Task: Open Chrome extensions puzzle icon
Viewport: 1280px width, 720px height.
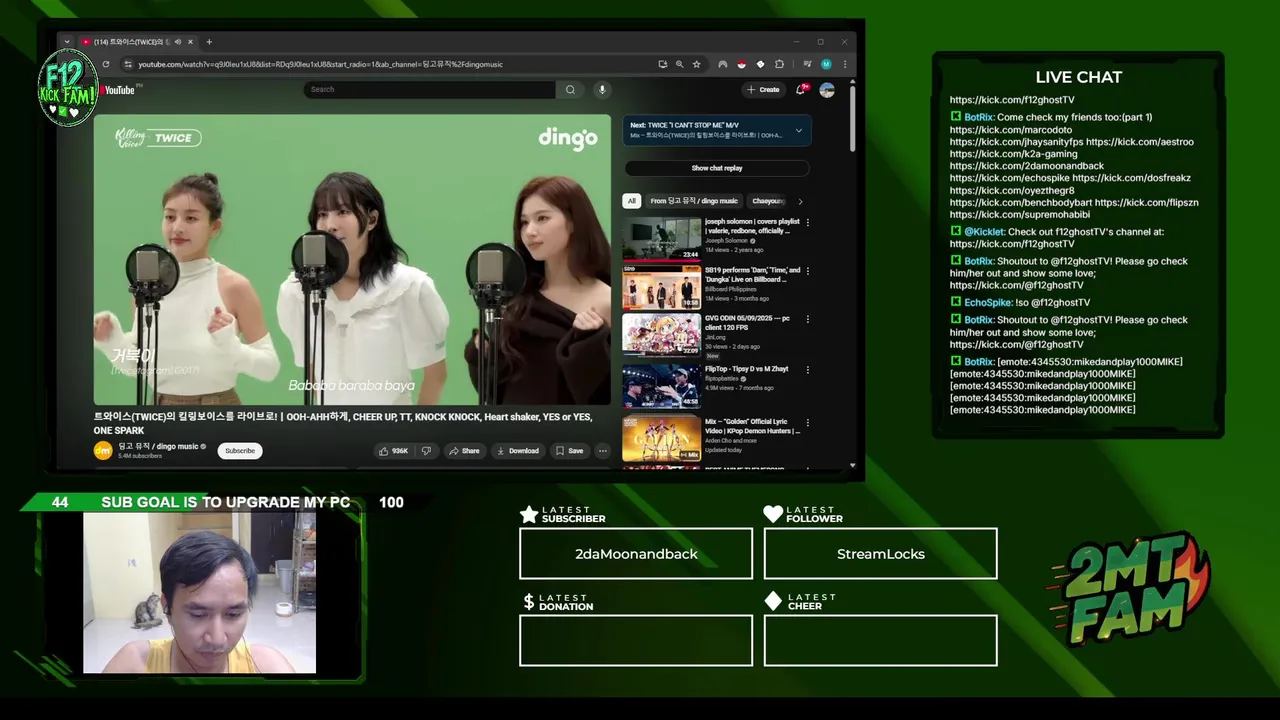Action: 780,64
